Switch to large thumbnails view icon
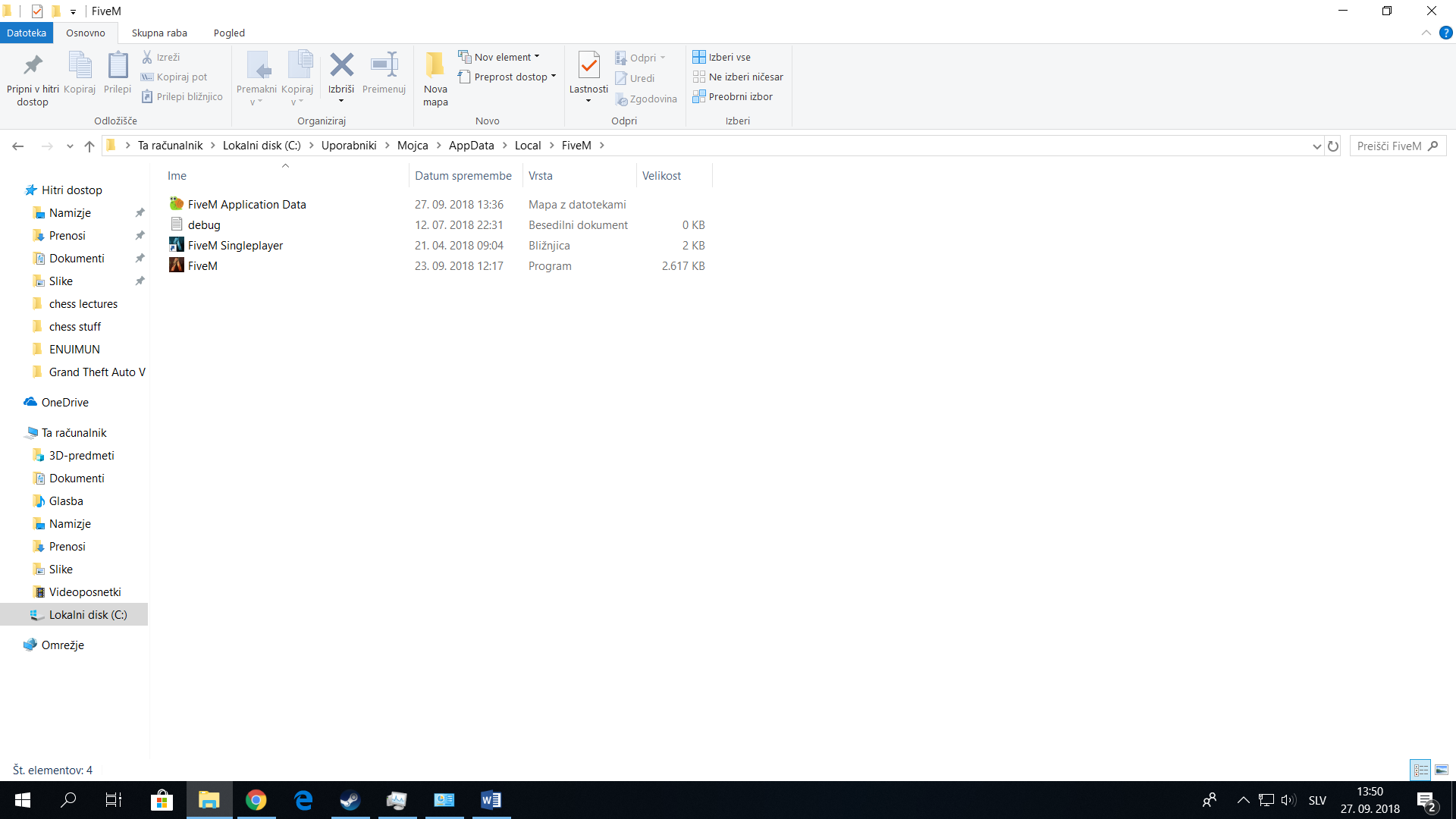 (x=1442, y=770)
